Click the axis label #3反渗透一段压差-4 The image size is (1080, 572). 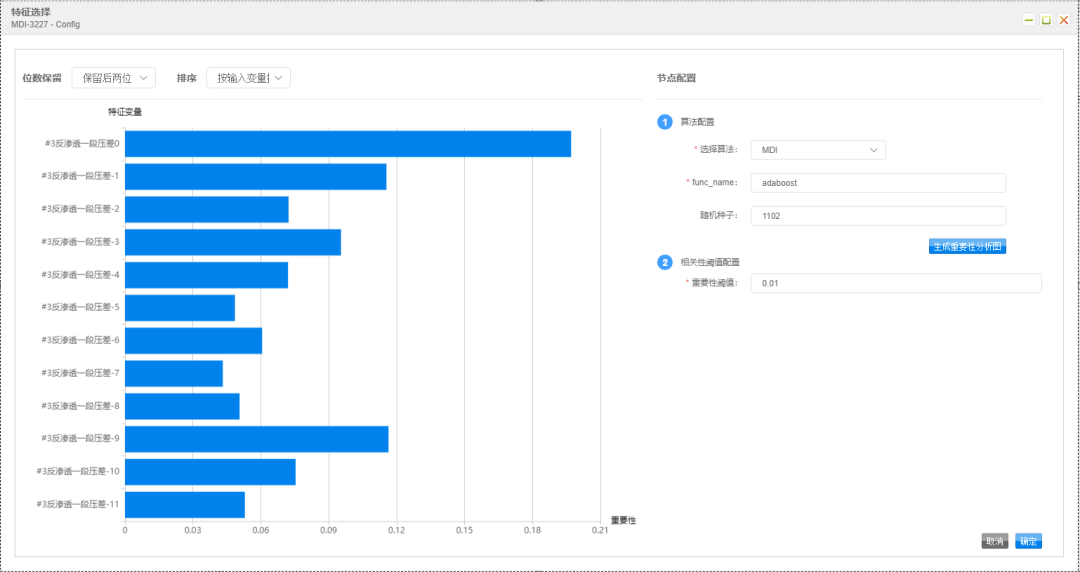[x=80, y=275]
